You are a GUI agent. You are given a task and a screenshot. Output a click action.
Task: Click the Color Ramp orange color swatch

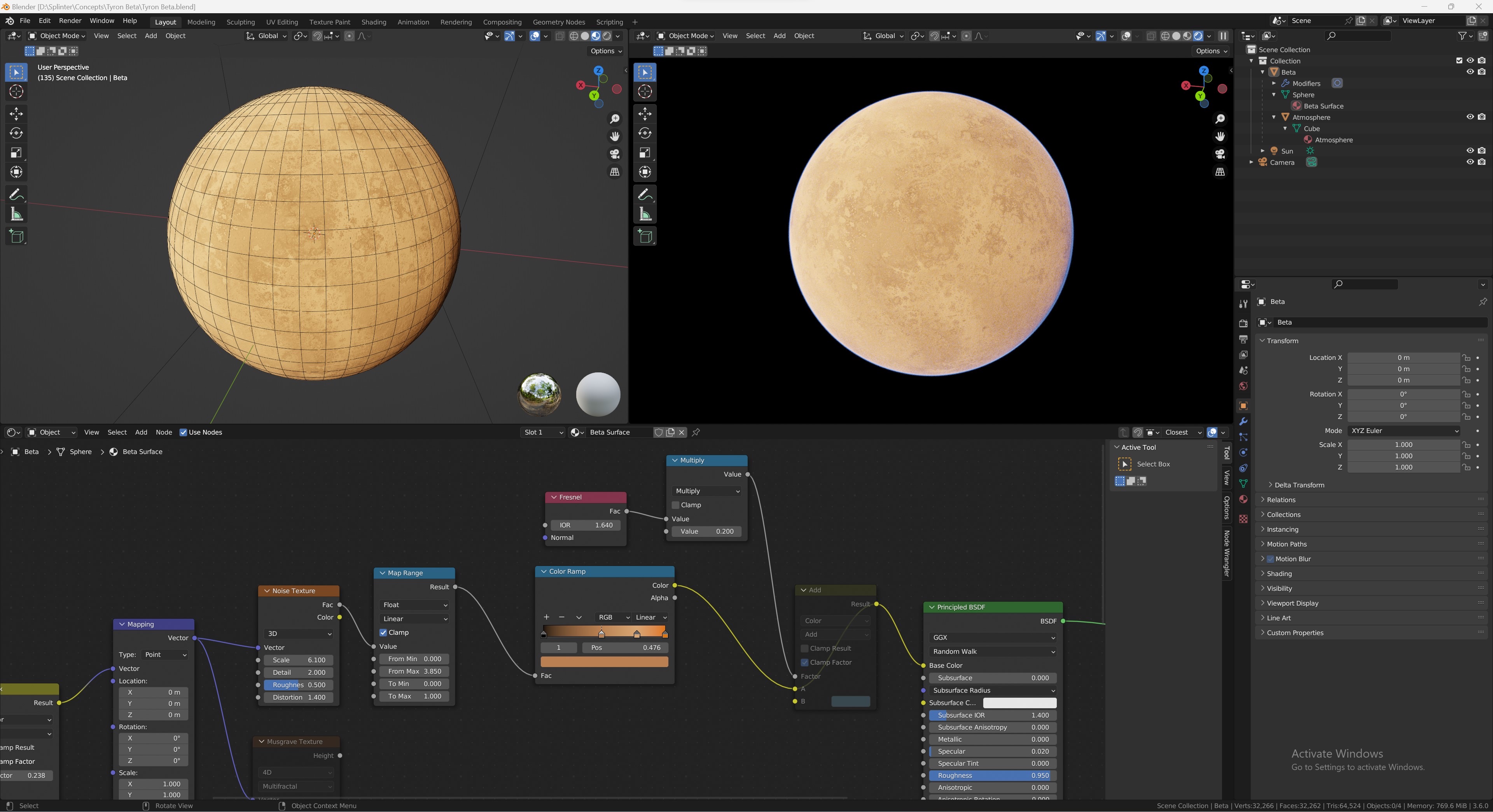click(x=604, y=662)
